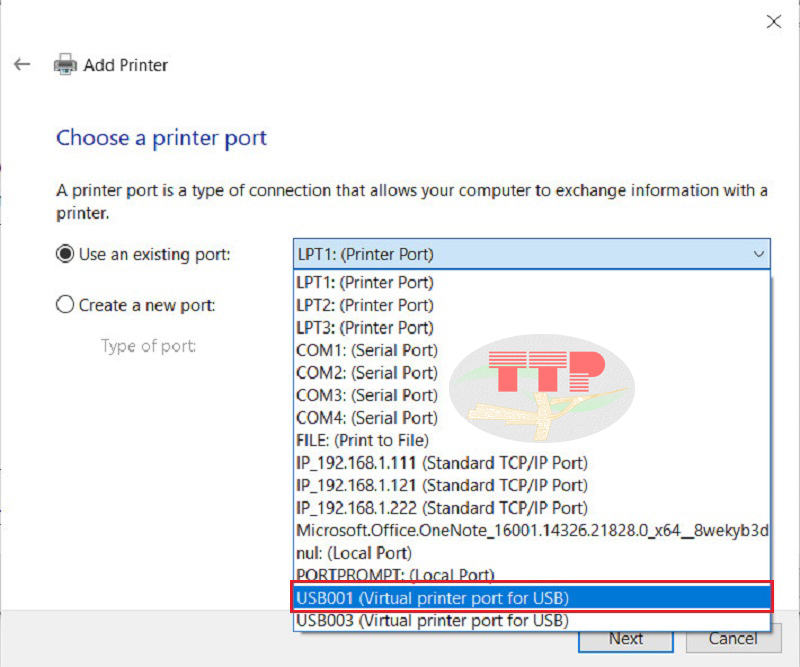Choose USB001 (Virtual printer port for USB)
Image resolution: width=800 pixels, height=667 pixels.
[532, 598]
